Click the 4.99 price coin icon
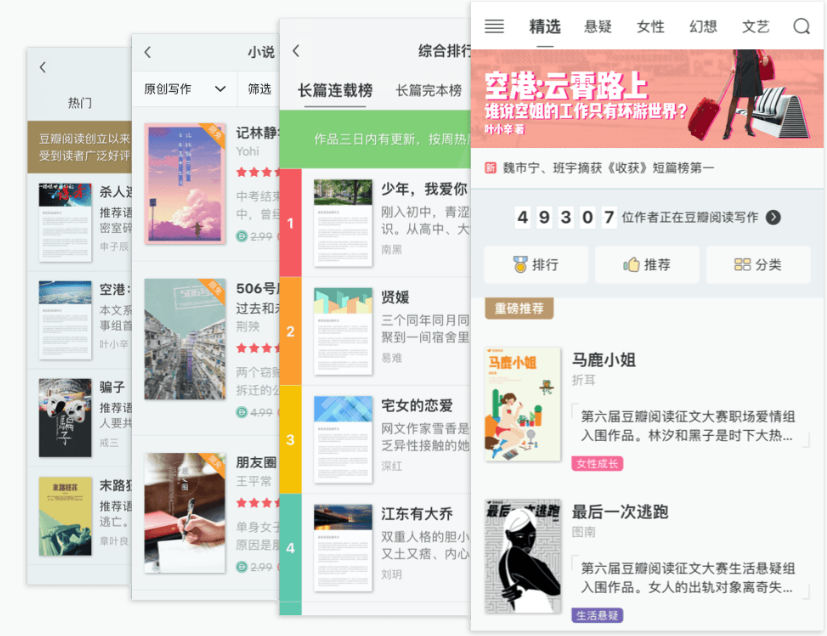827x636 pixels. [x=242, y=412]
